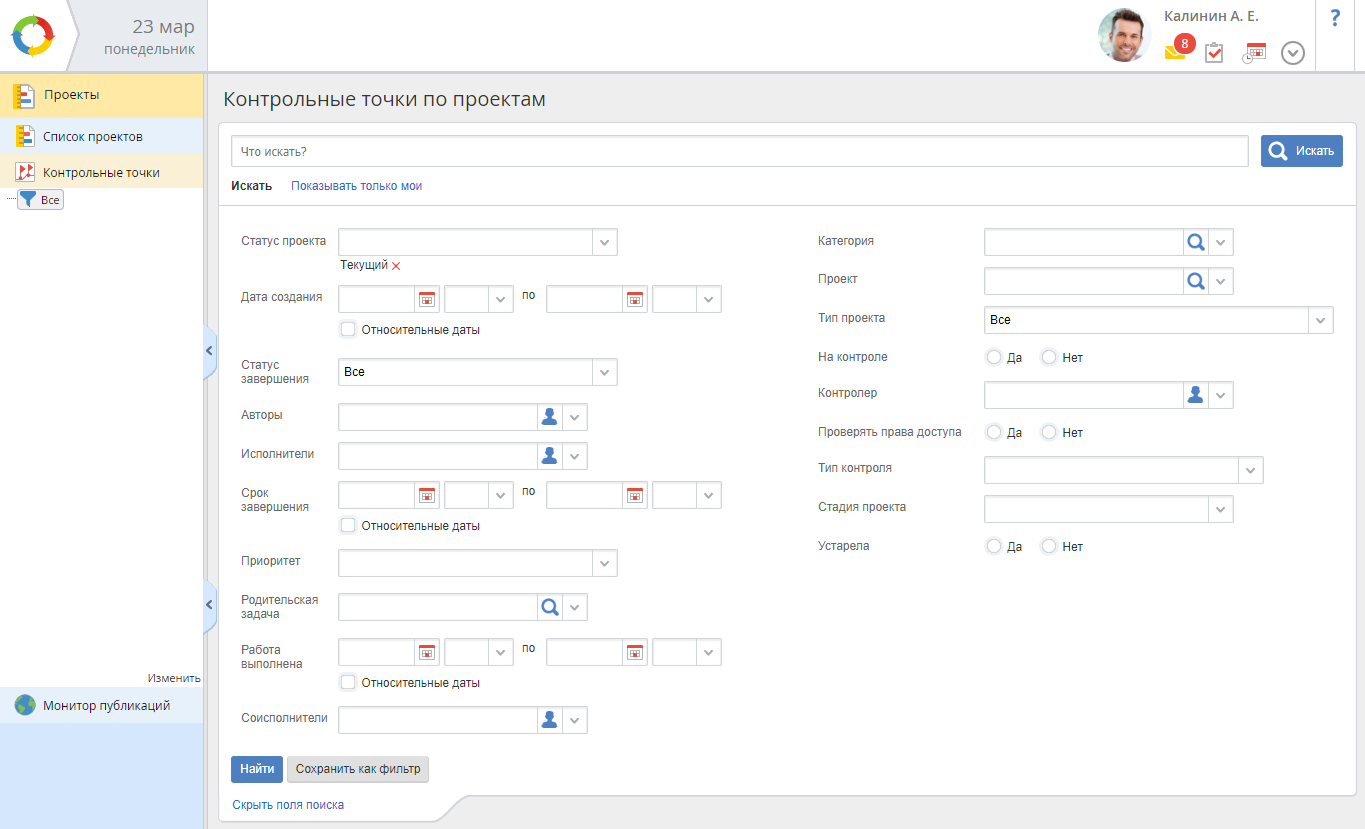
Task: Open Список проектов in the sidebar
Action: [92, 136]
